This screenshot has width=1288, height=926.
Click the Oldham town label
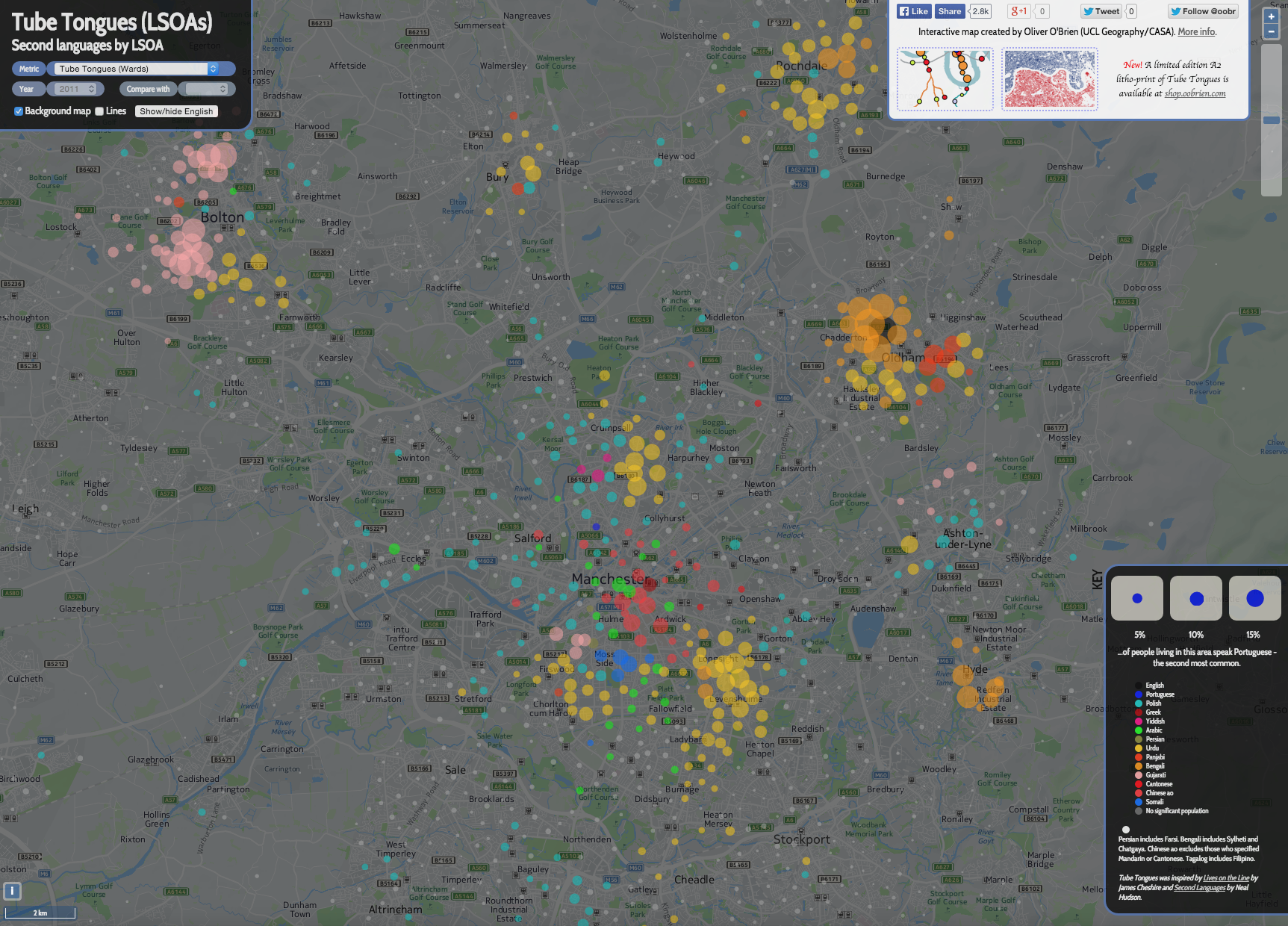(903, 358)
